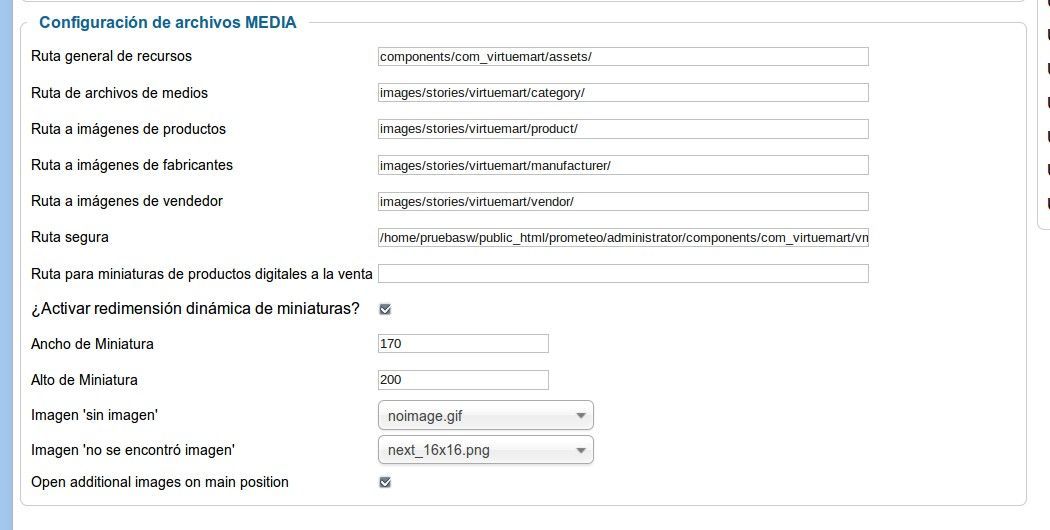Focus the vendor images path field
The width and height of the screenshot is (1050, 530).
coord(623,201)
